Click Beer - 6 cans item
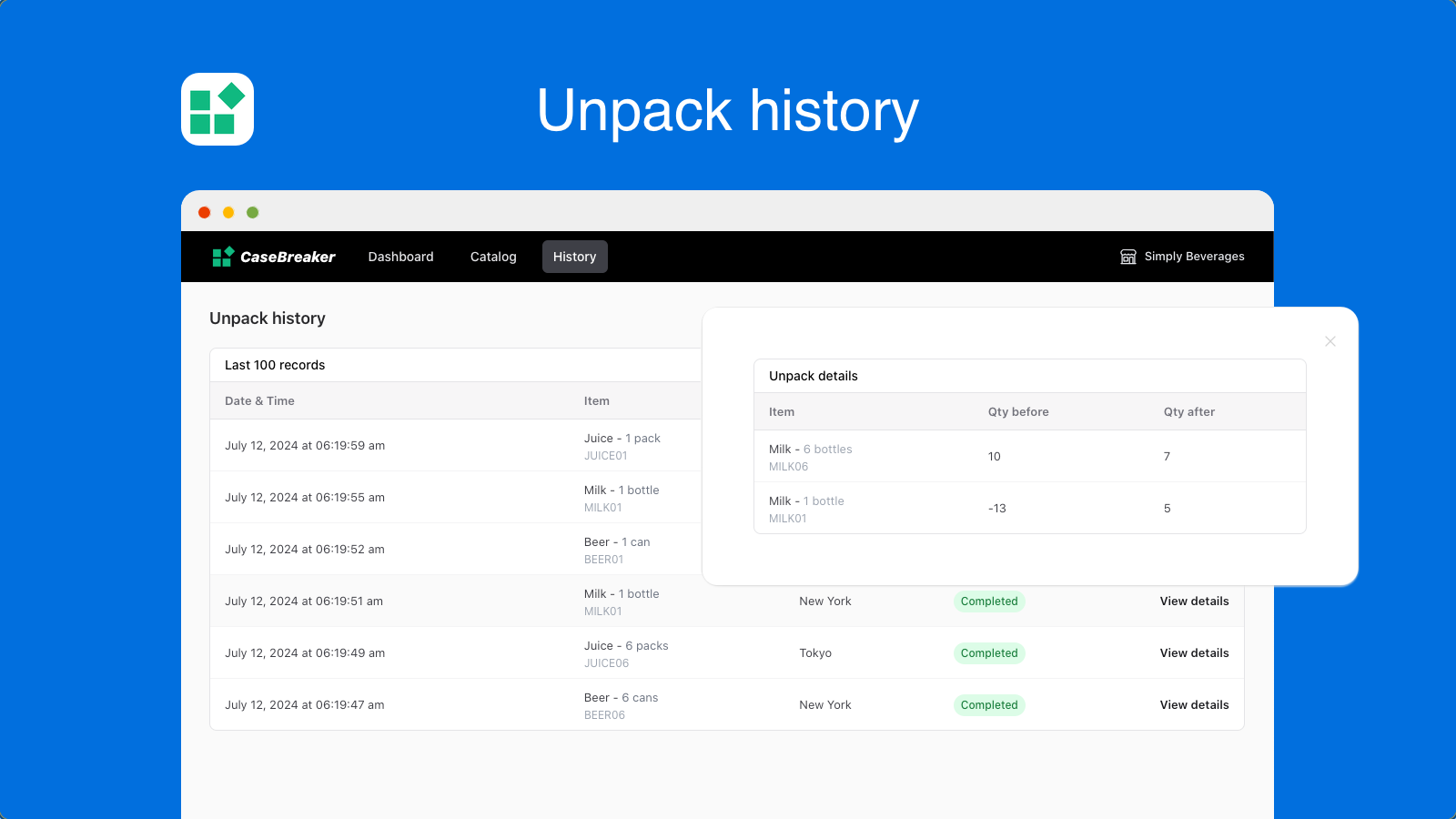Image resolution: width=1456 pixels, height=819 pixels. (x=621, y=698)
